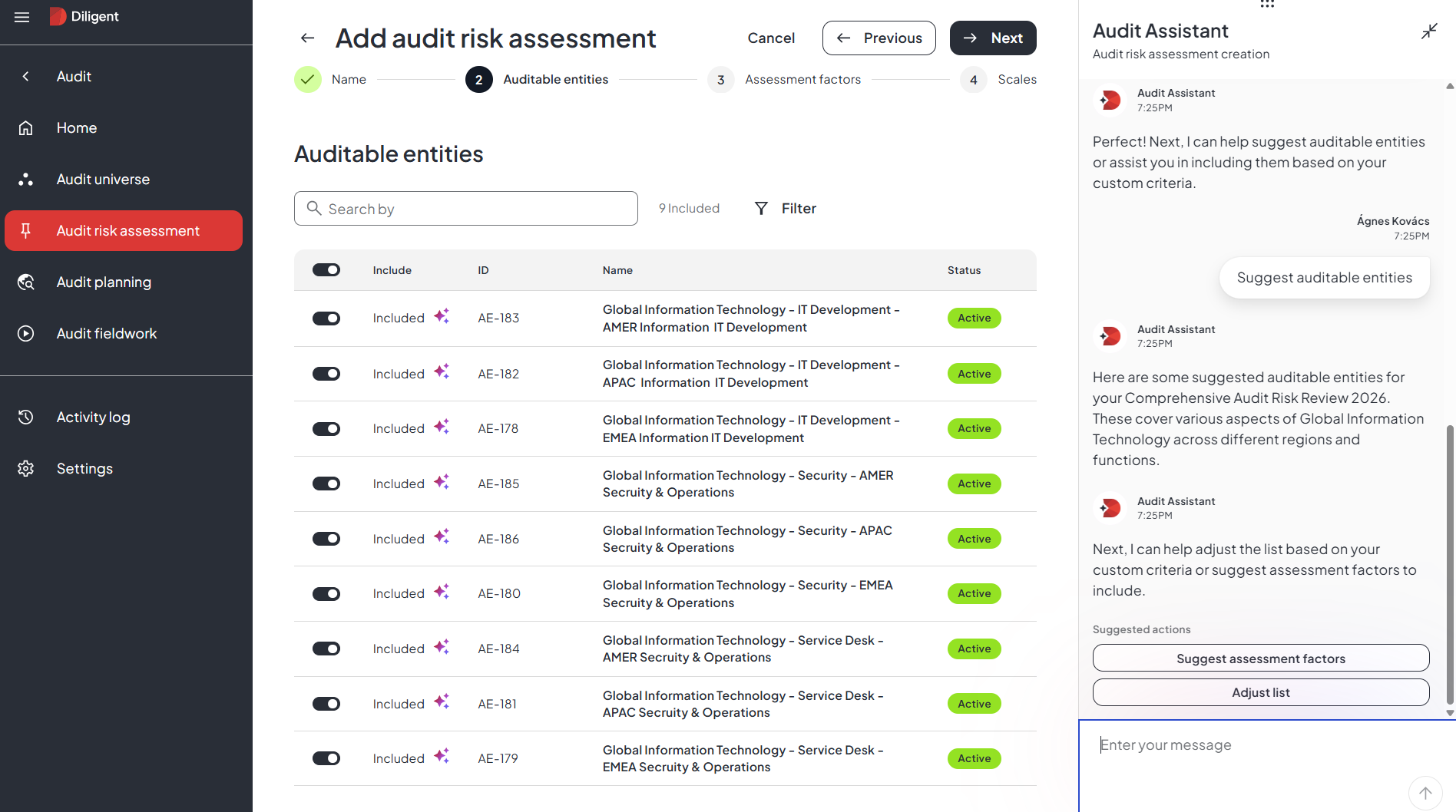This screenshot has width=1456, height=812.
Task: Toggle off inclusion for AE-182
Action: click(326, 374)
